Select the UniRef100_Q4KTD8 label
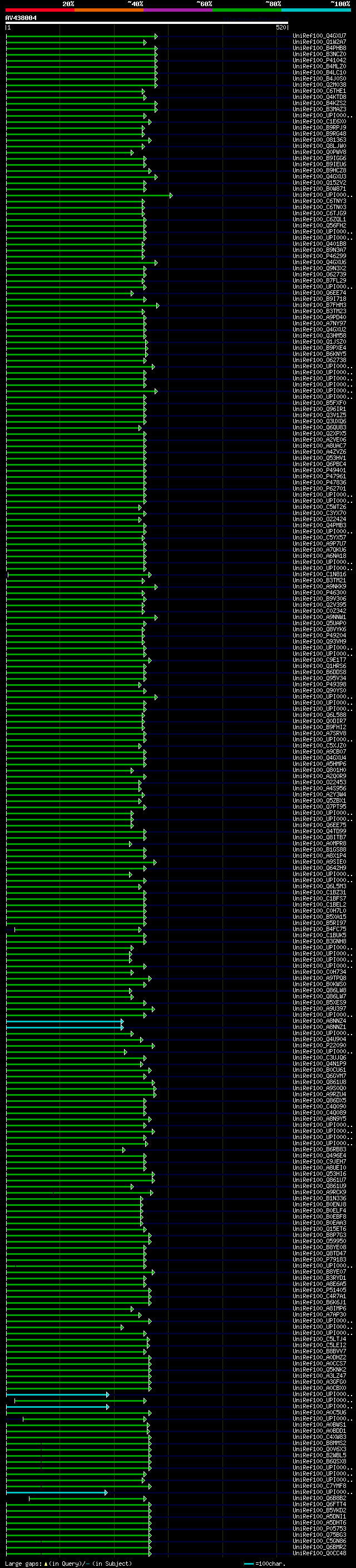Screen dimensions: 356x1568 coord(319,97)
